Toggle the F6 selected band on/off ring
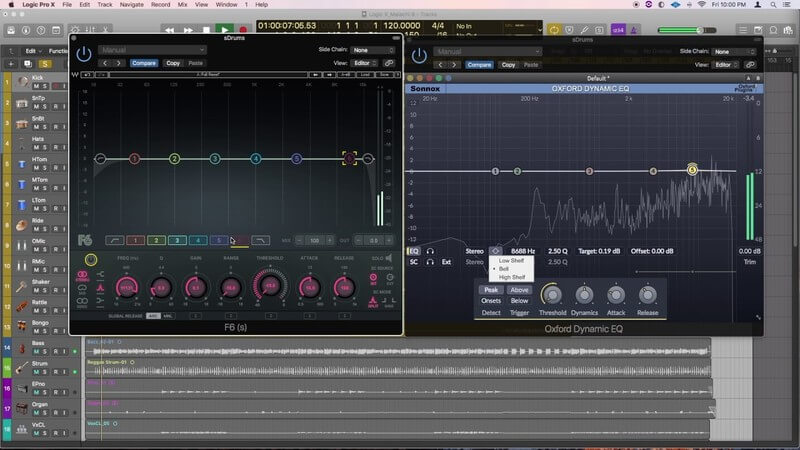This screenshot has width=800, height=450. tap(91, 260)
